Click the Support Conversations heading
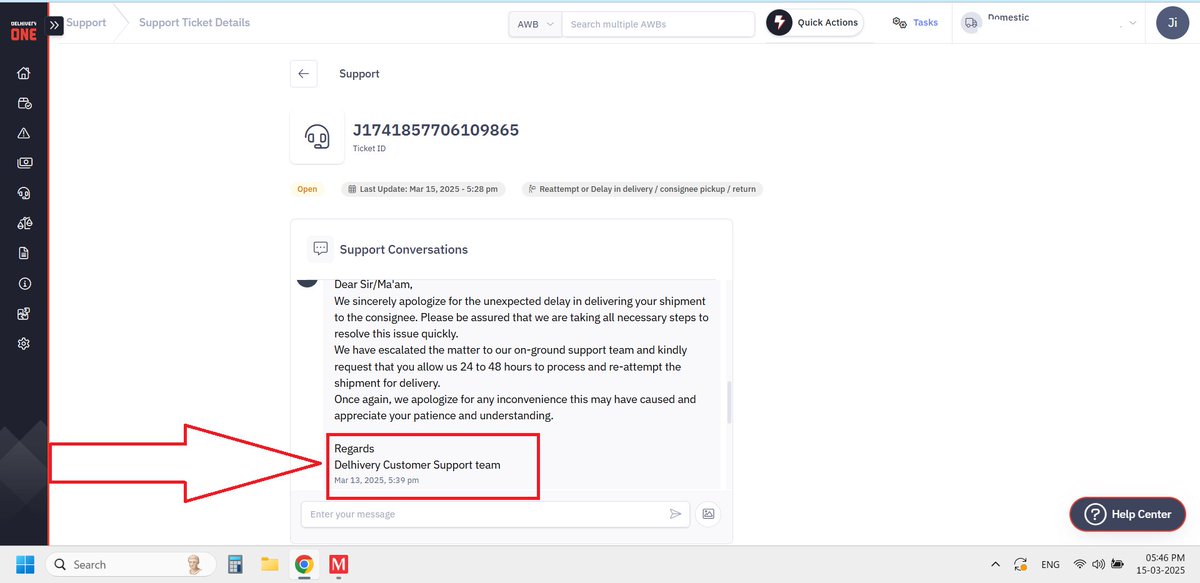1200x583 pixels. [404, 249]
